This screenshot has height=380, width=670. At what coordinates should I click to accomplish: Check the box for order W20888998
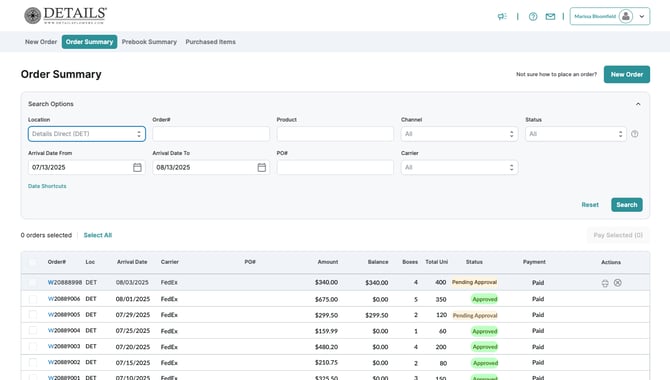pos(32,283)
